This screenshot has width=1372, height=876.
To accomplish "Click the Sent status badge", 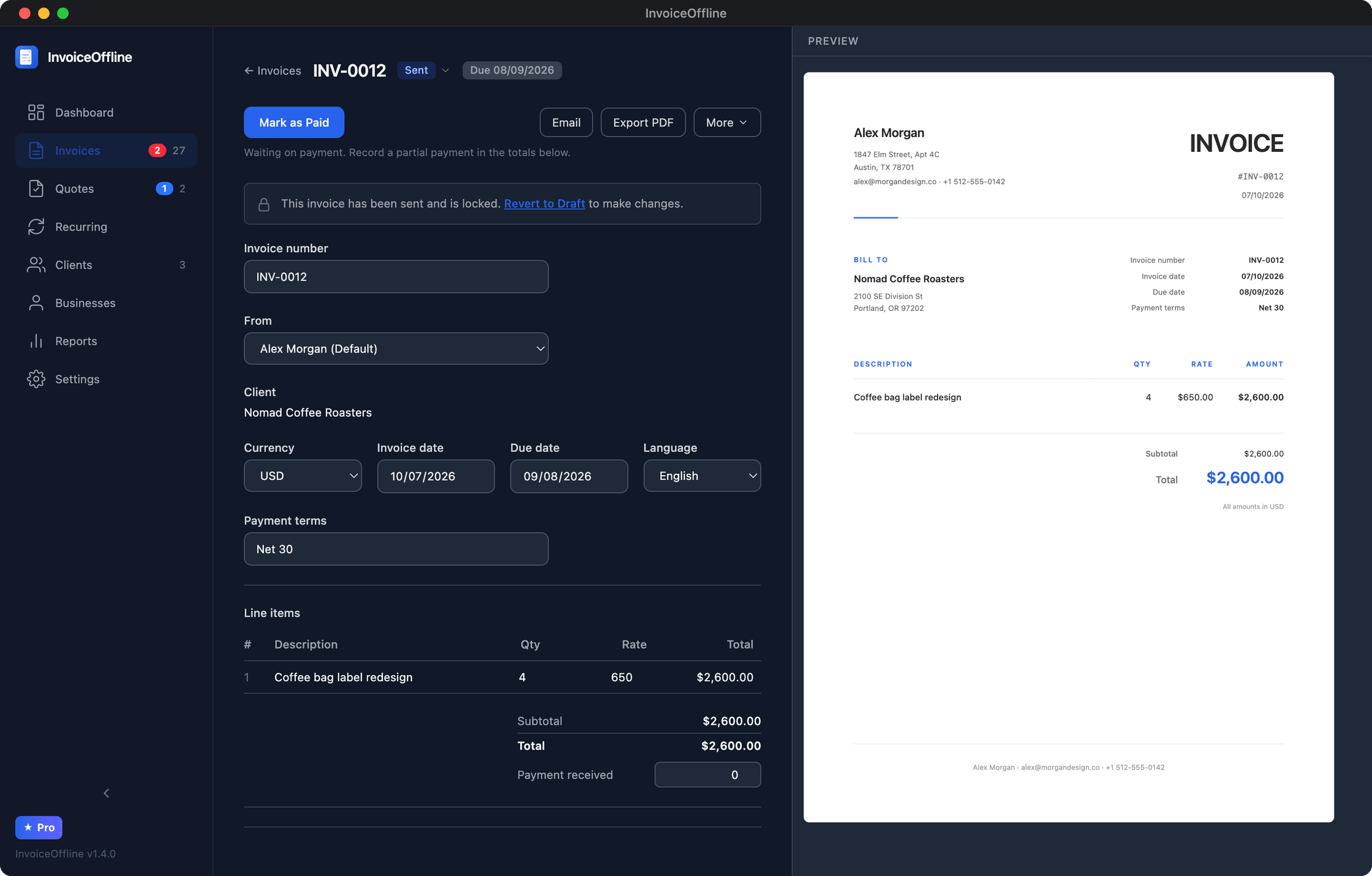I will coord(417,70).
